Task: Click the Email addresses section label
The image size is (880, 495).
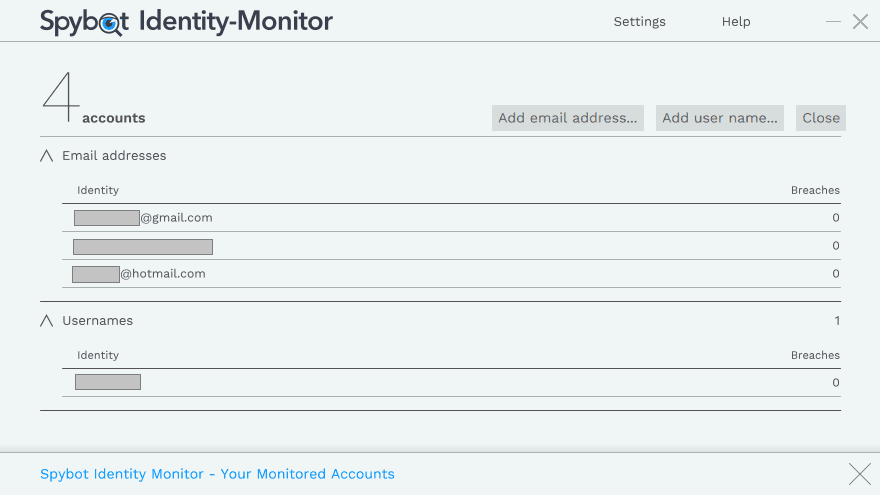Action: click(x=114, y=156)
